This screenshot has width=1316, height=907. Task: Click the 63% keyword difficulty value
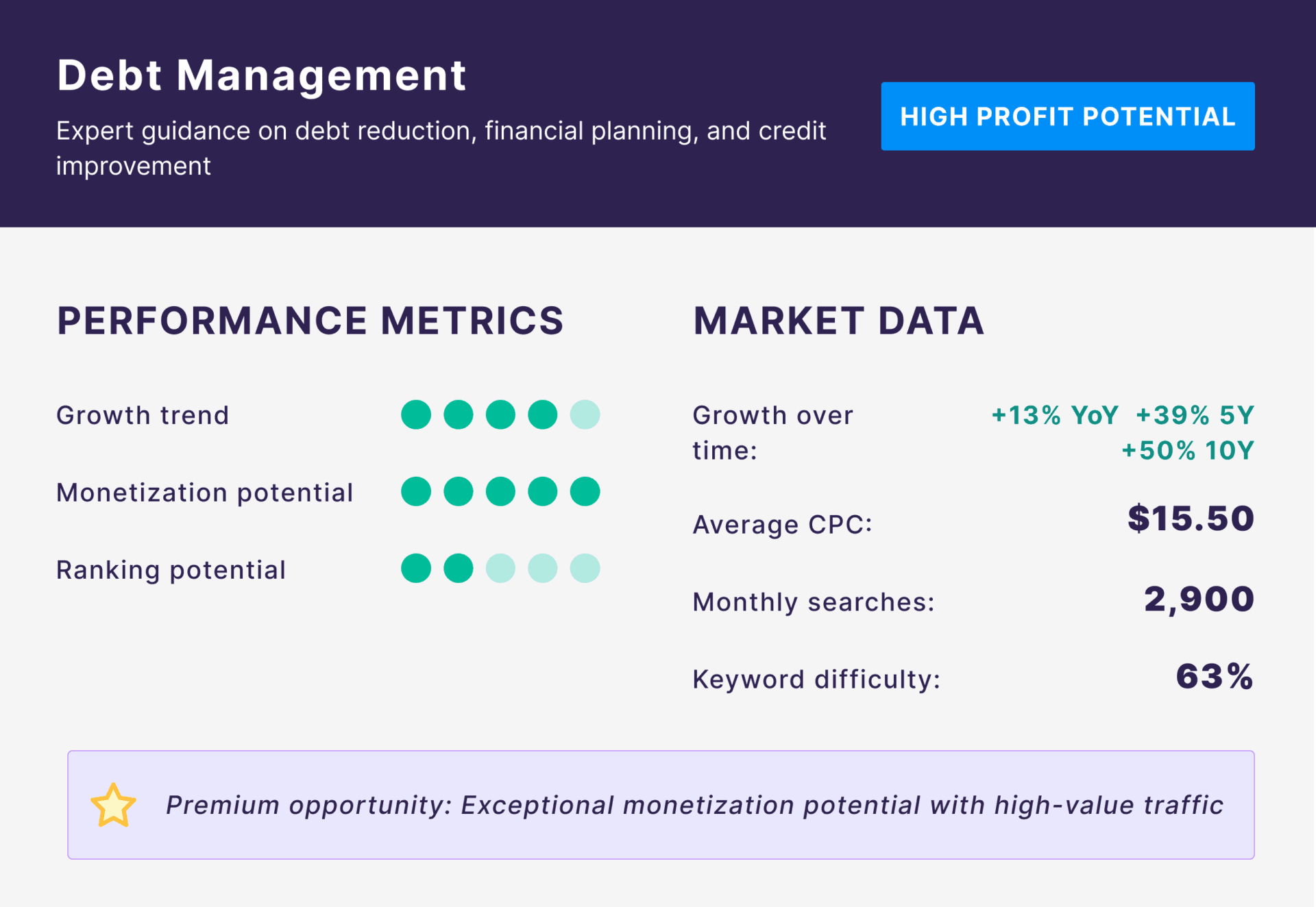click(x=1214, y=677)
